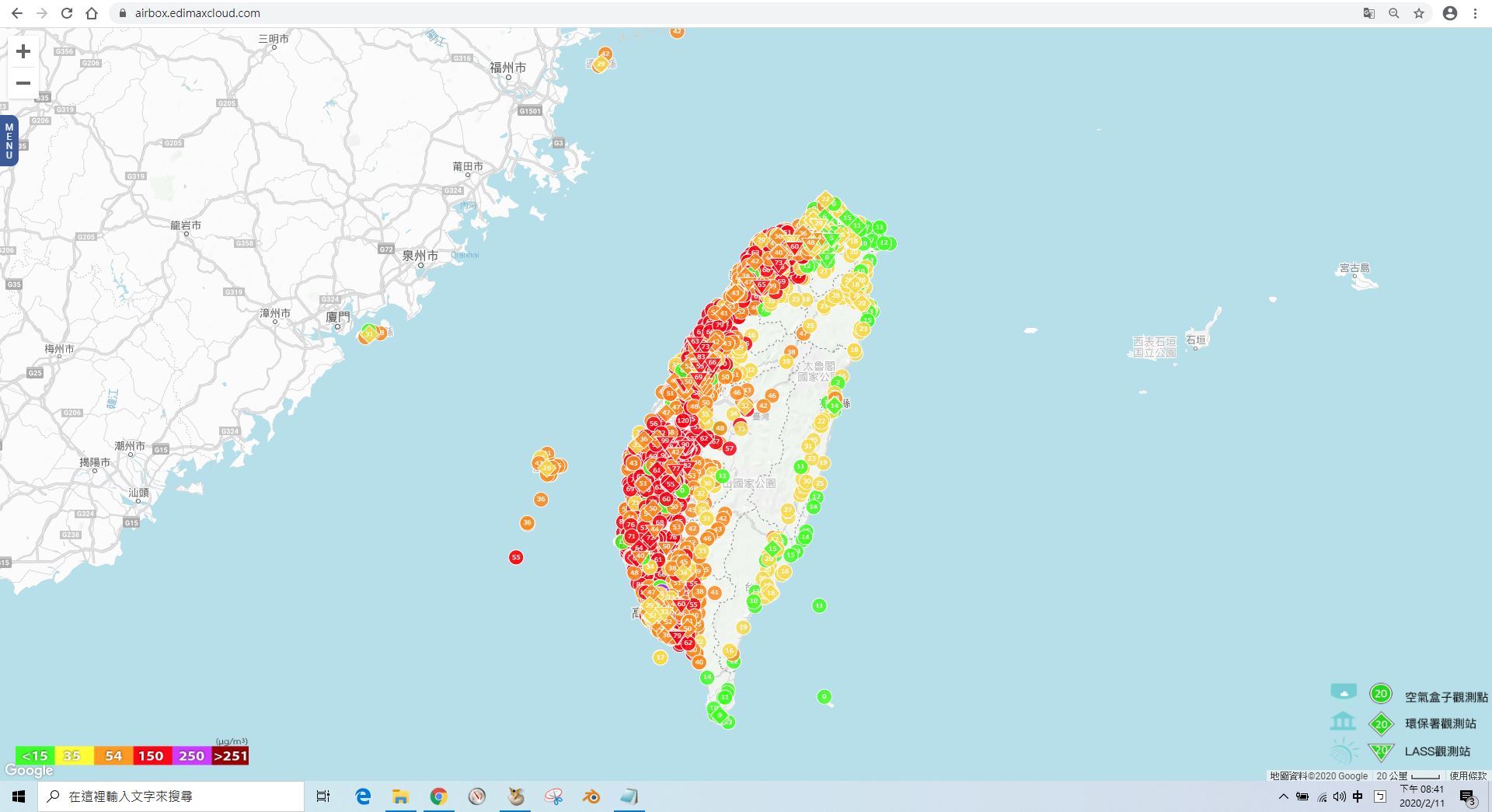
Task: Click the browser forward arrow
Action: (42, 13)
